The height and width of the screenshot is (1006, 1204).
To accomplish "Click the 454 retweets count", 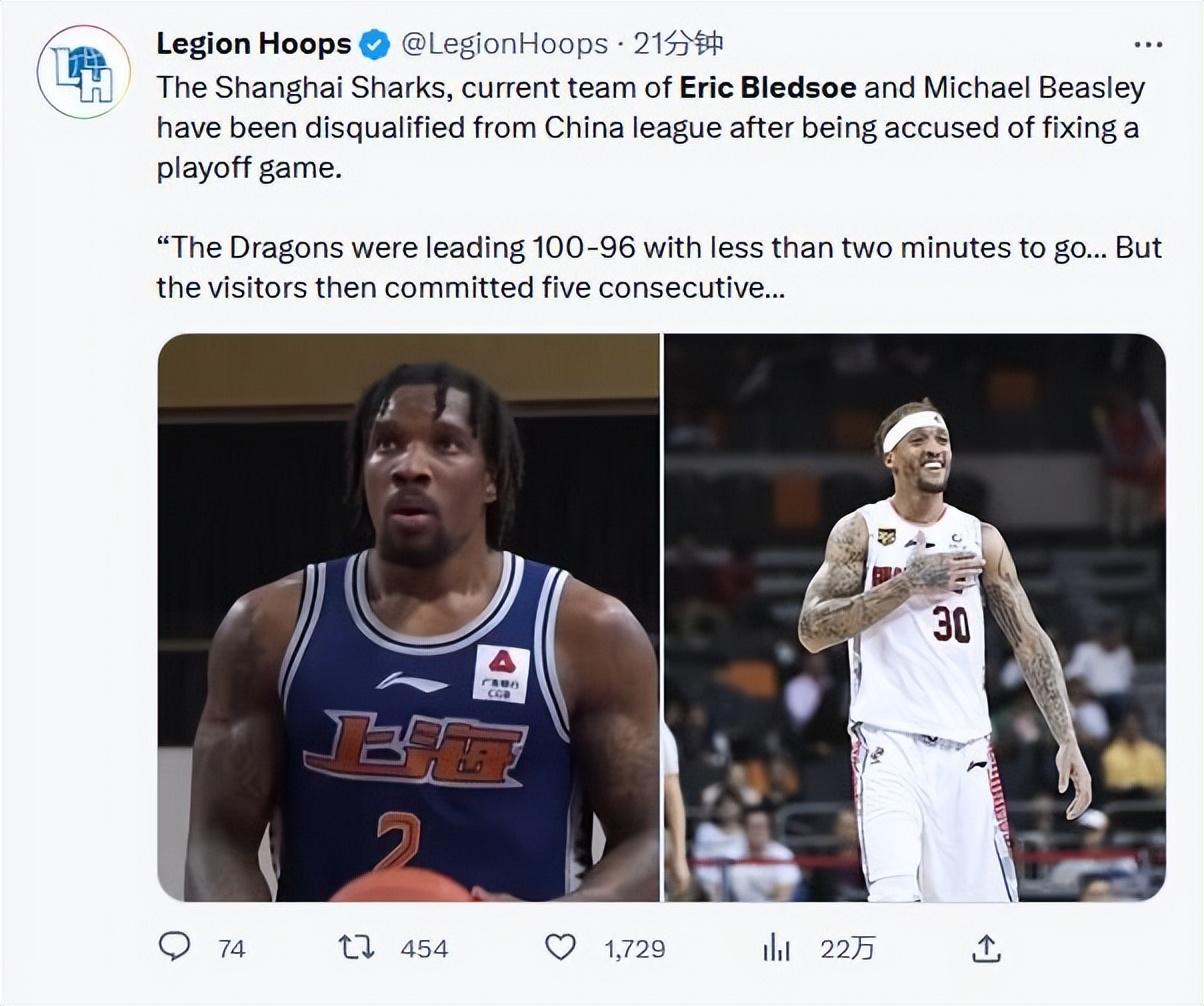I will click(x=424, y=948).
